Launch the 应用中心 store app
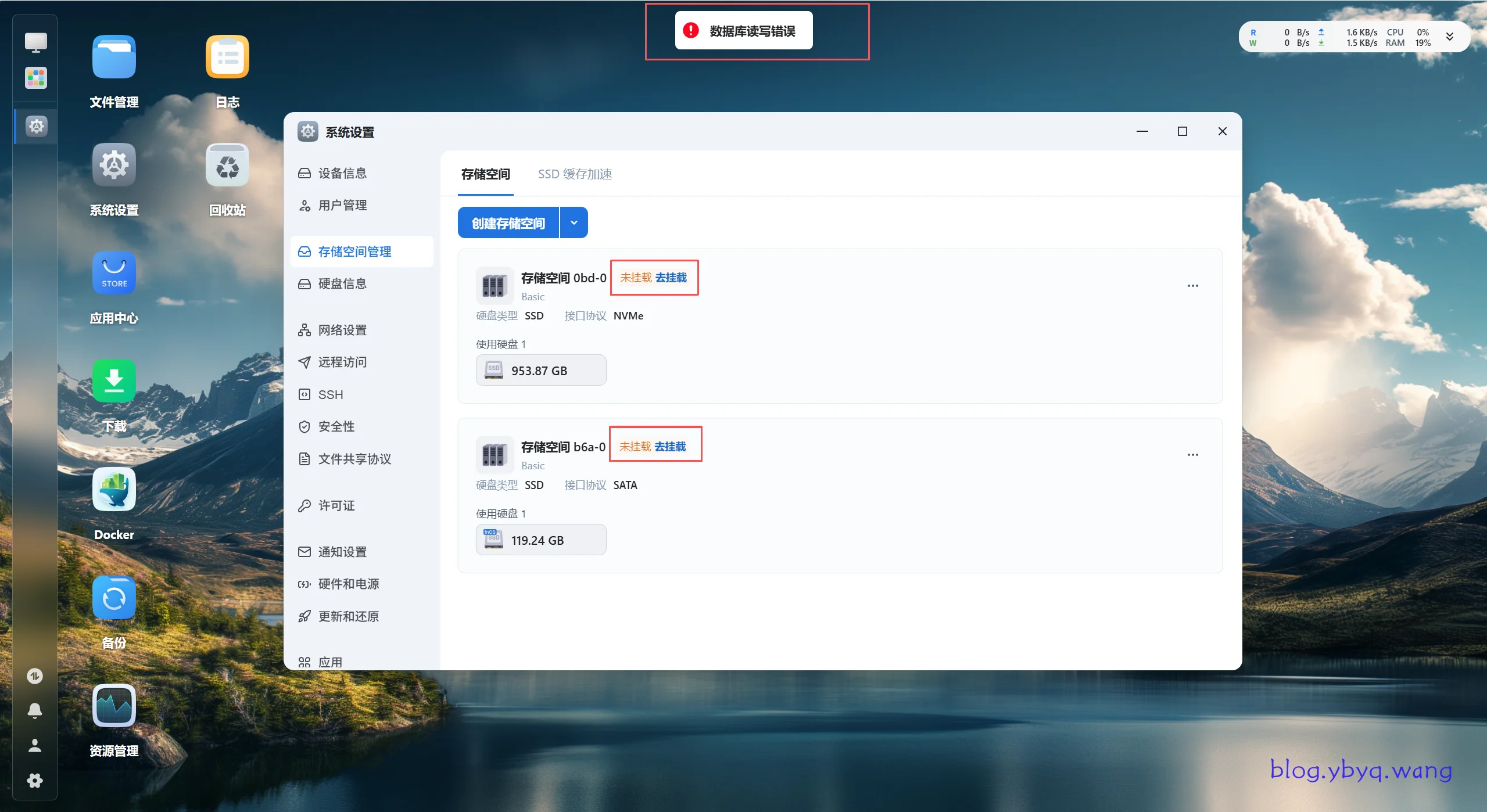Screen dimensions: 1487x812 pos(114,273)
